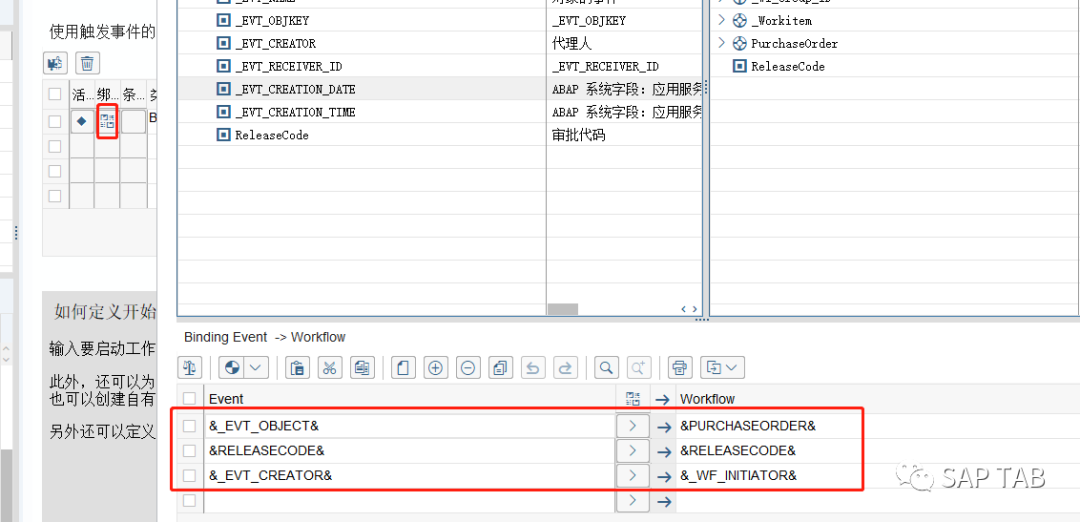Click element icon beside _EVT_CREATION_TIME
Image resolution: width=1080 pixels, height=522 pixels.
[222, 112]
